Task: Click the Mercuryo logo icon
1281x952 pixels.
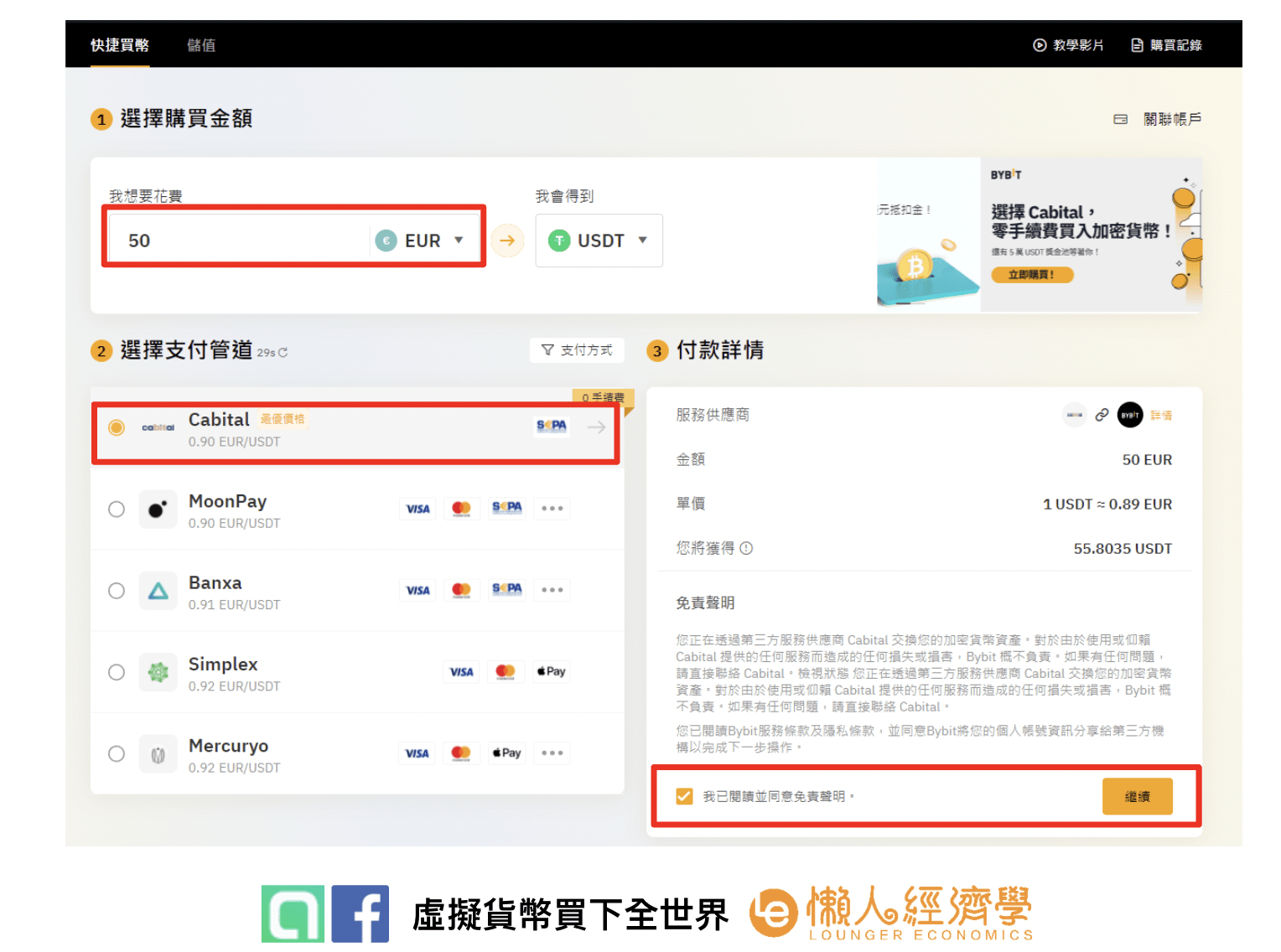Action: tap(158, 755)
